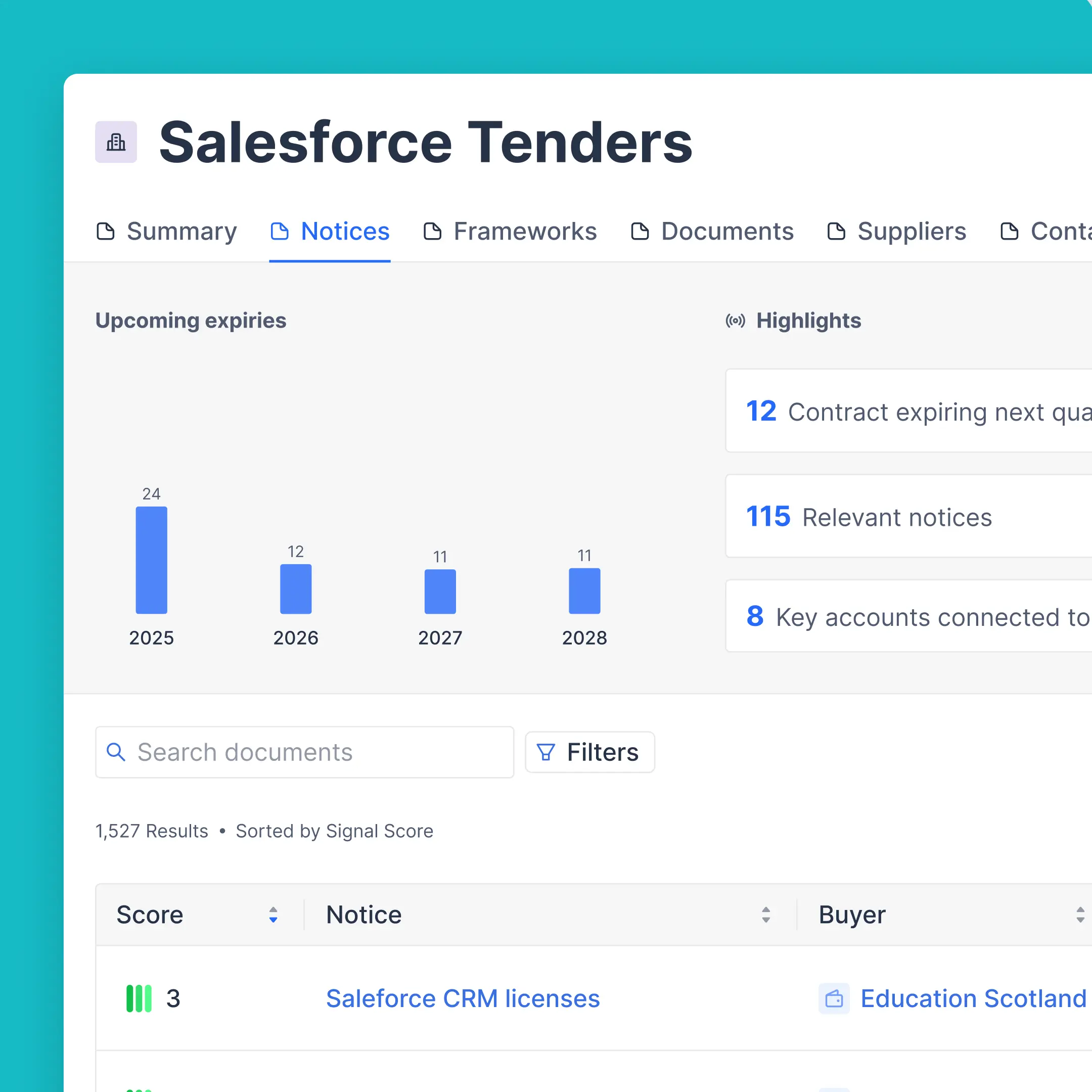1092x1092 pixels.
Task: Open the 12 Contract expiring next quarter card
Action: [909, 411]
